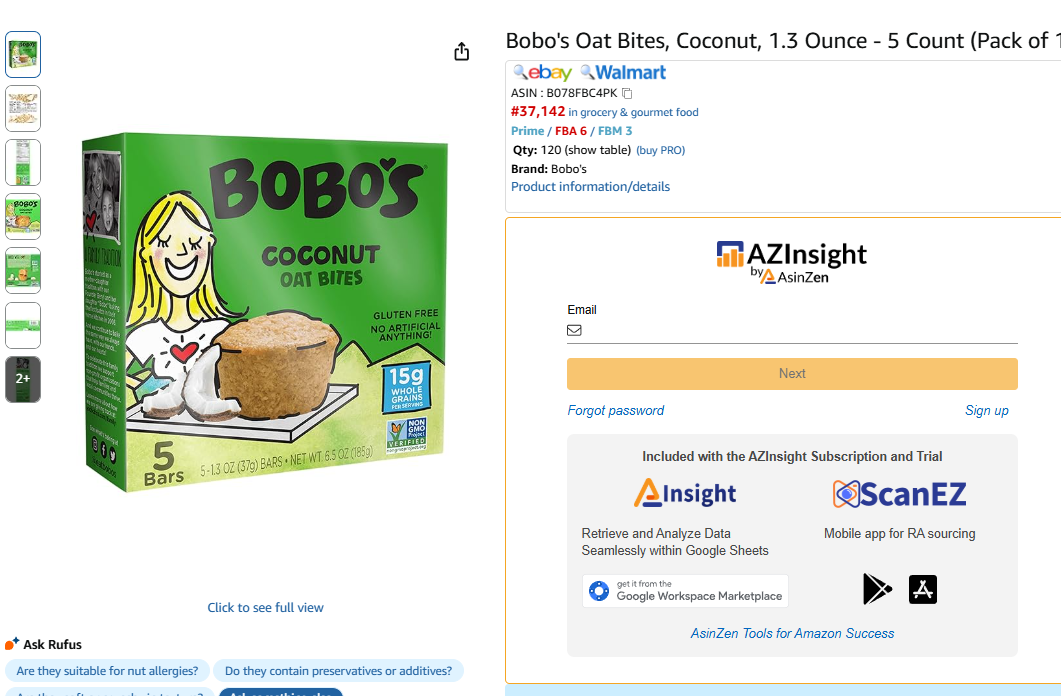Click the Insight logo for Google Sheets
This screenshot has width=1061, height=696.
(x=685, y=493)
